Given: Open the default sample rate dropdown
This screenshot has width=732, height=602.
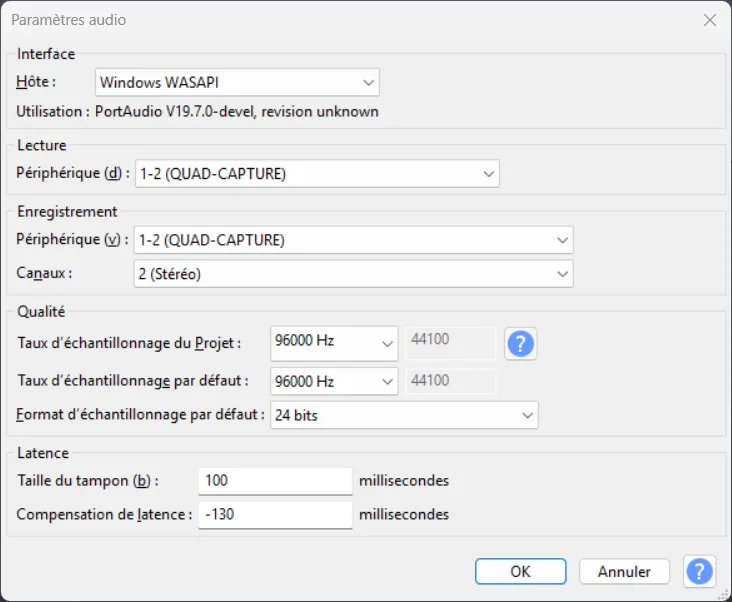Looking at the screenshot, I should point(334,381).
